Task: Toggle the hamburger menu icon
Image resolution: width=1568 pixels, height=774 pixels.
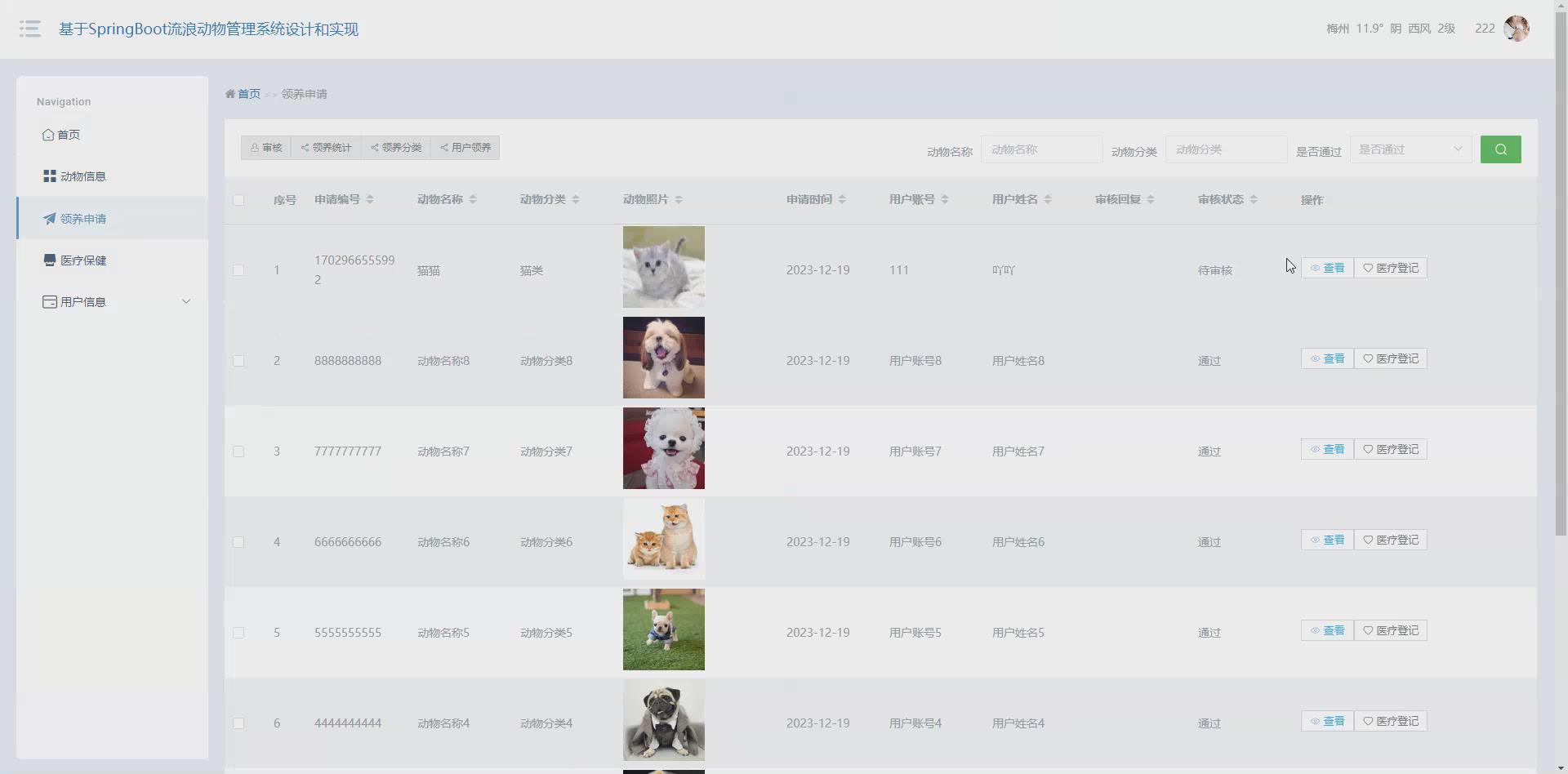Action: [30, 29]
